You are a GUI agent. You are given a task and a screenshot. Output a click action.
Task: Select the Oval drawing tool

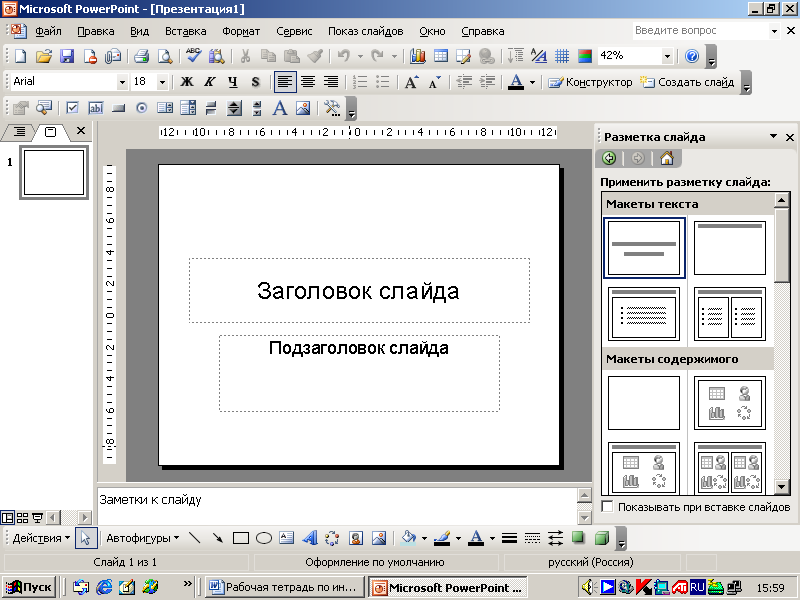(x=264, y=538)
